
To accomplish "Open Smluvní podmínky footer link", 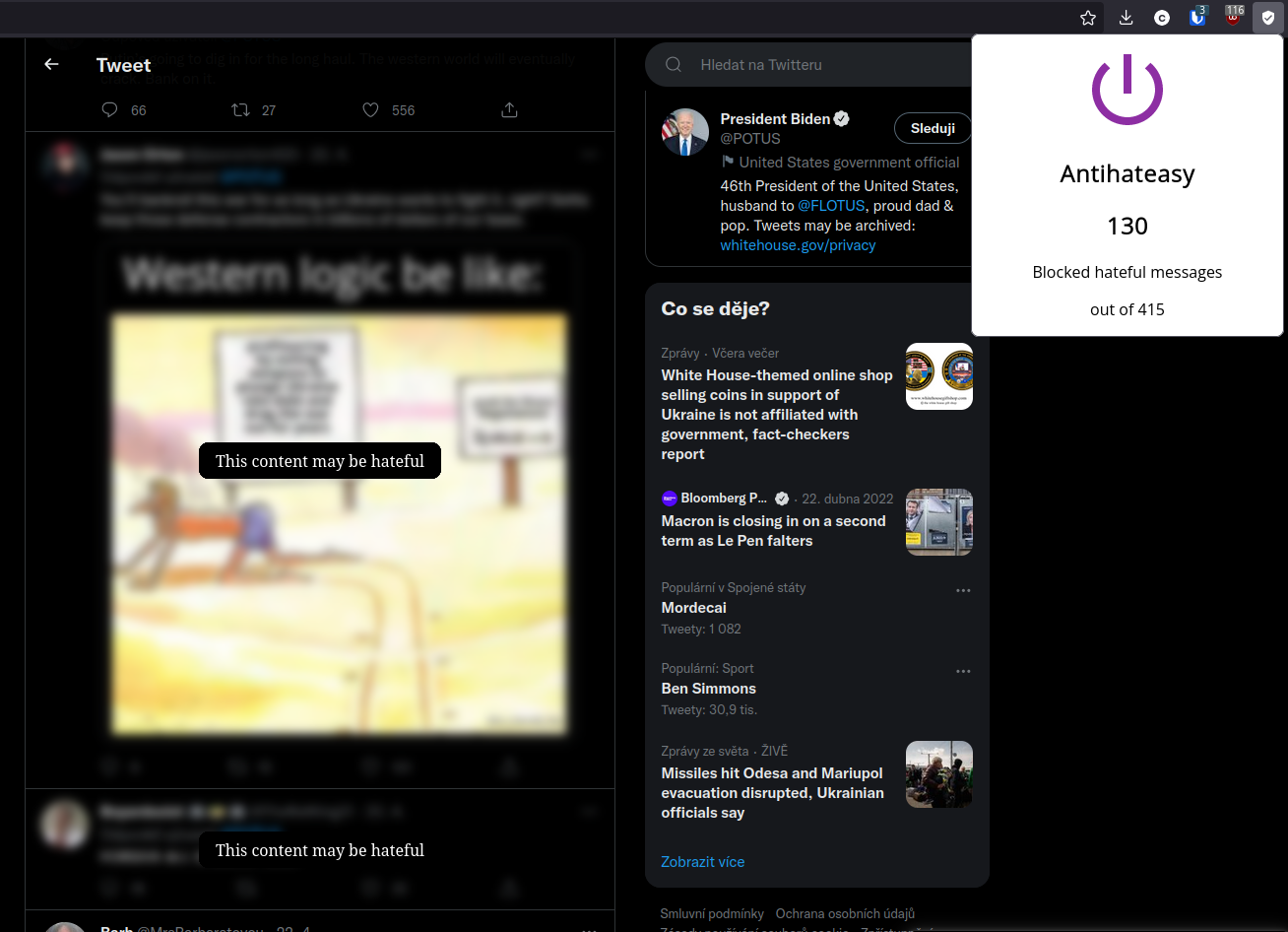I will click(x=712, y=914).
